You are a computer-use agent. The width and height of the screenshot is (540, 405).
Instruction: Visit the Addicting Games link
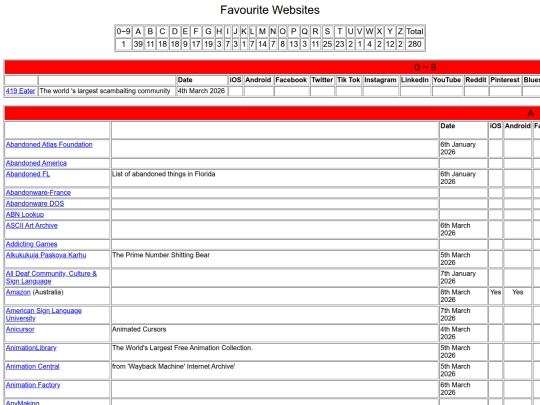(x=31, y=245)
